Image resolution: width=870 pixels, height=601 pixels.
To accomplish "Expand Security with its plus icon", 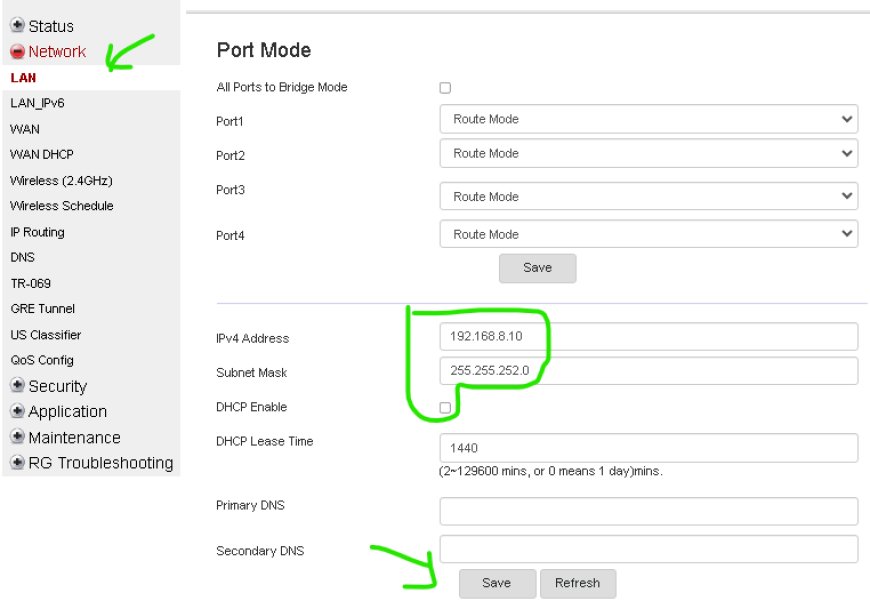I will [x=17, y=385].
